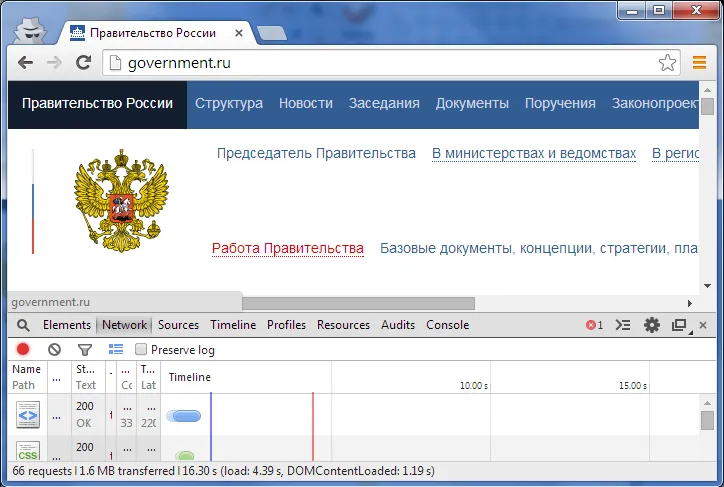Switch to the Console panel
Image resolution: width=724 pixels, height=487 pixels.
[447, 325]
